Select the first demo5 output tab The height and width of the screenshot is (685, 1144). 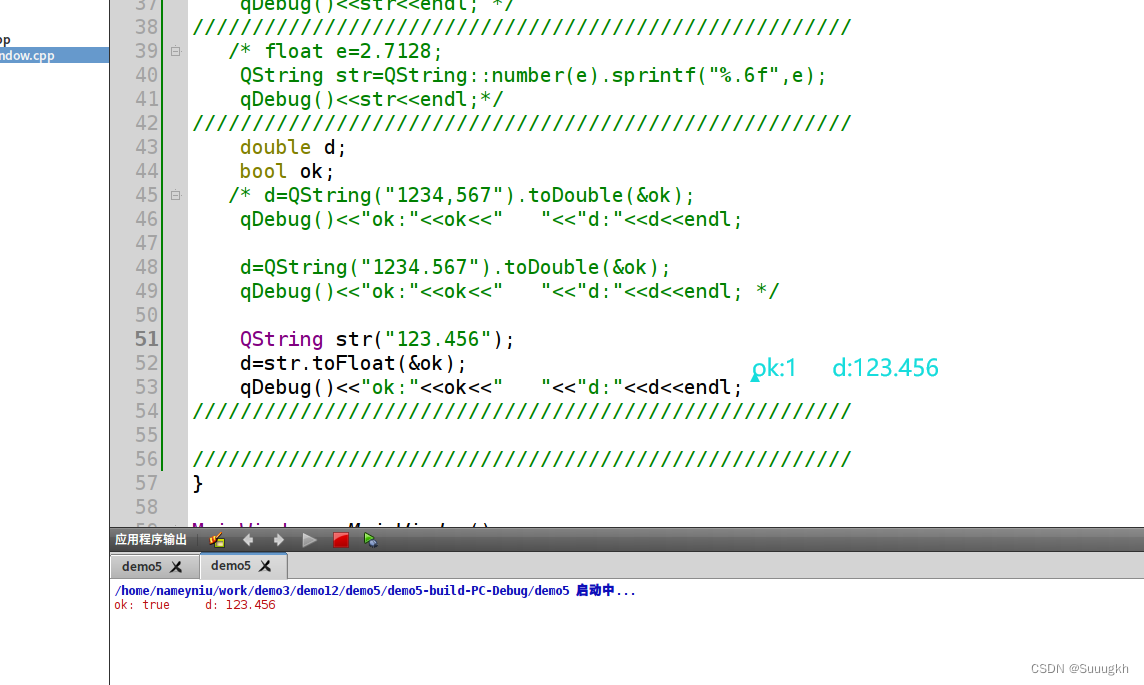[142, 566]
